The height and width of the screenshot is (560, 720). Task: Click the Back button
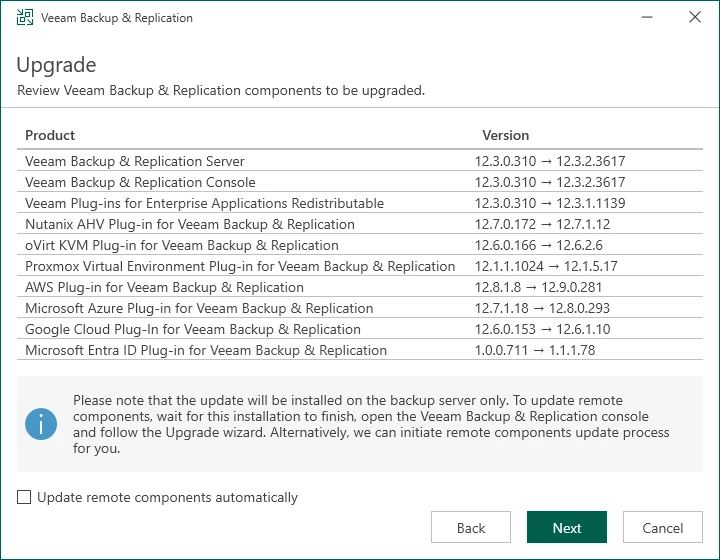point(471,528)
